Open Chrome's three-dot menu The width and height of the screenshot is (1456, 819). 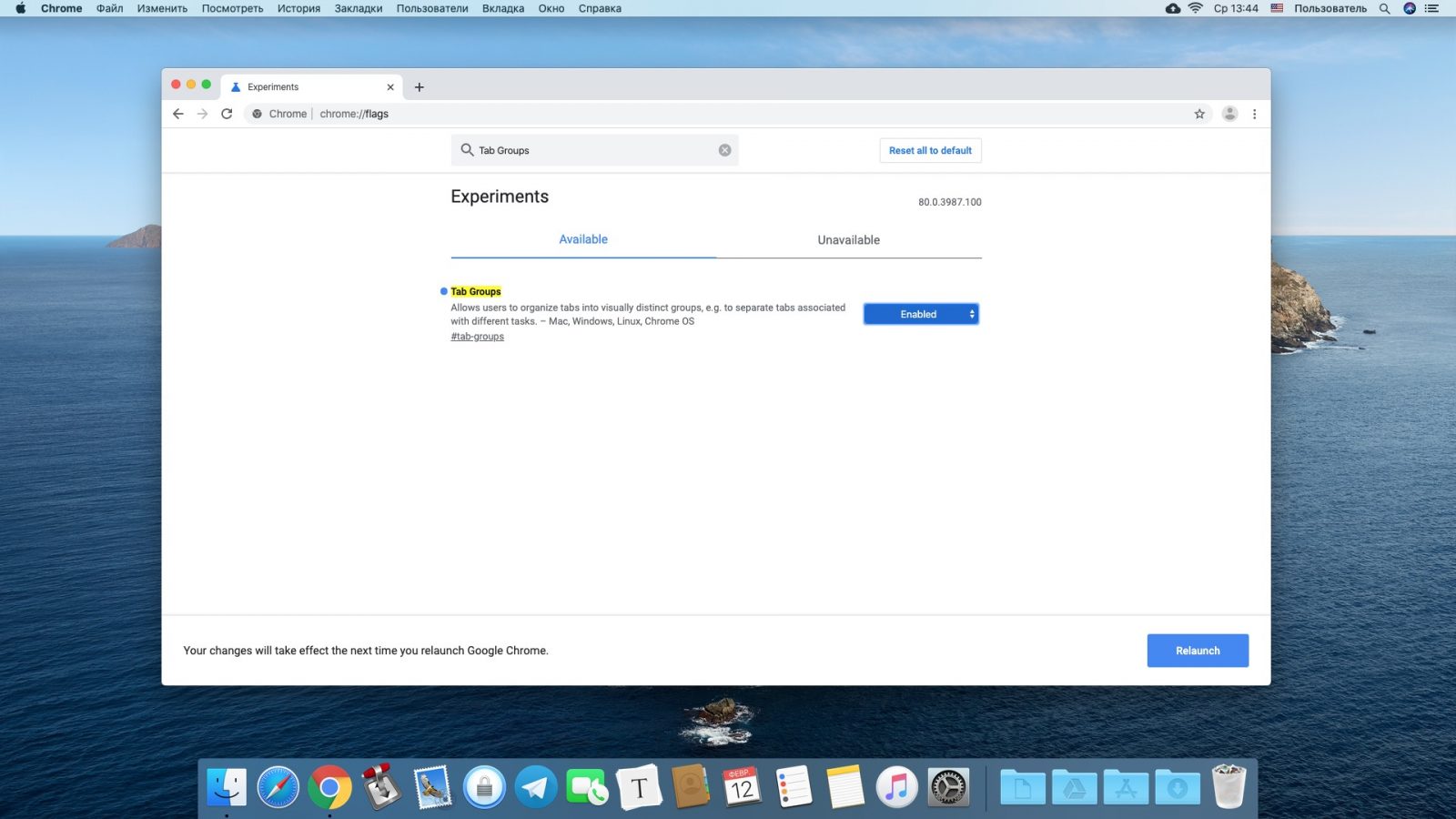click(1254, 114)
